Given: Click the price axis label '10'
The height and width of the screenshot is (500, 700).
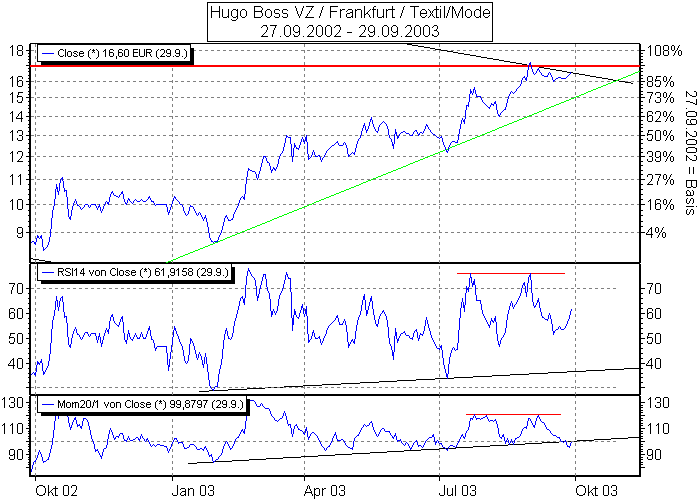Looking at the screenshot, I should [17, 205].
